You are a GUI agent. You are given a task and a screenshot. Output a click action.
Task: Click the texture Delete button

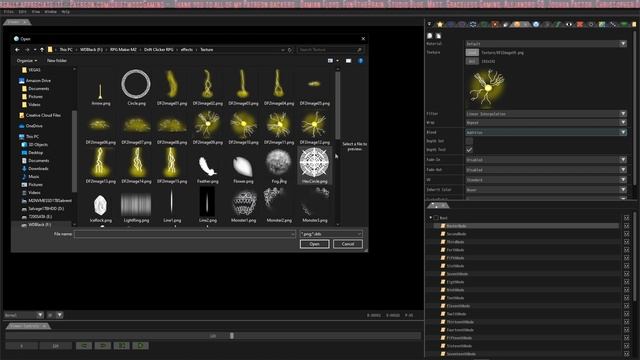tap(472, 61)
